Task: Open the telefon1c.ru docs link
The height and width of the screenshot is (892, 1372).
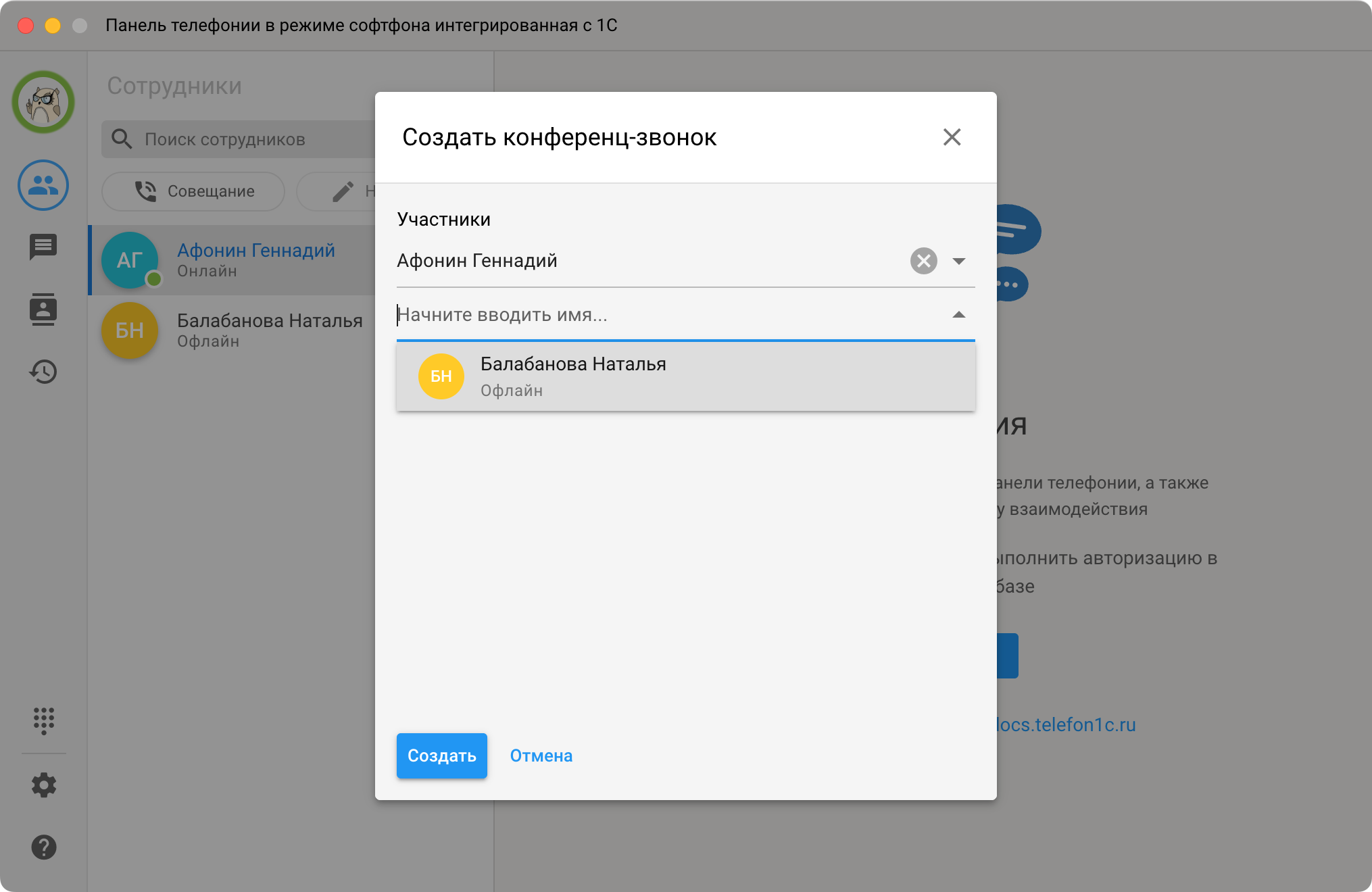Action: (x=1066, y=724)
